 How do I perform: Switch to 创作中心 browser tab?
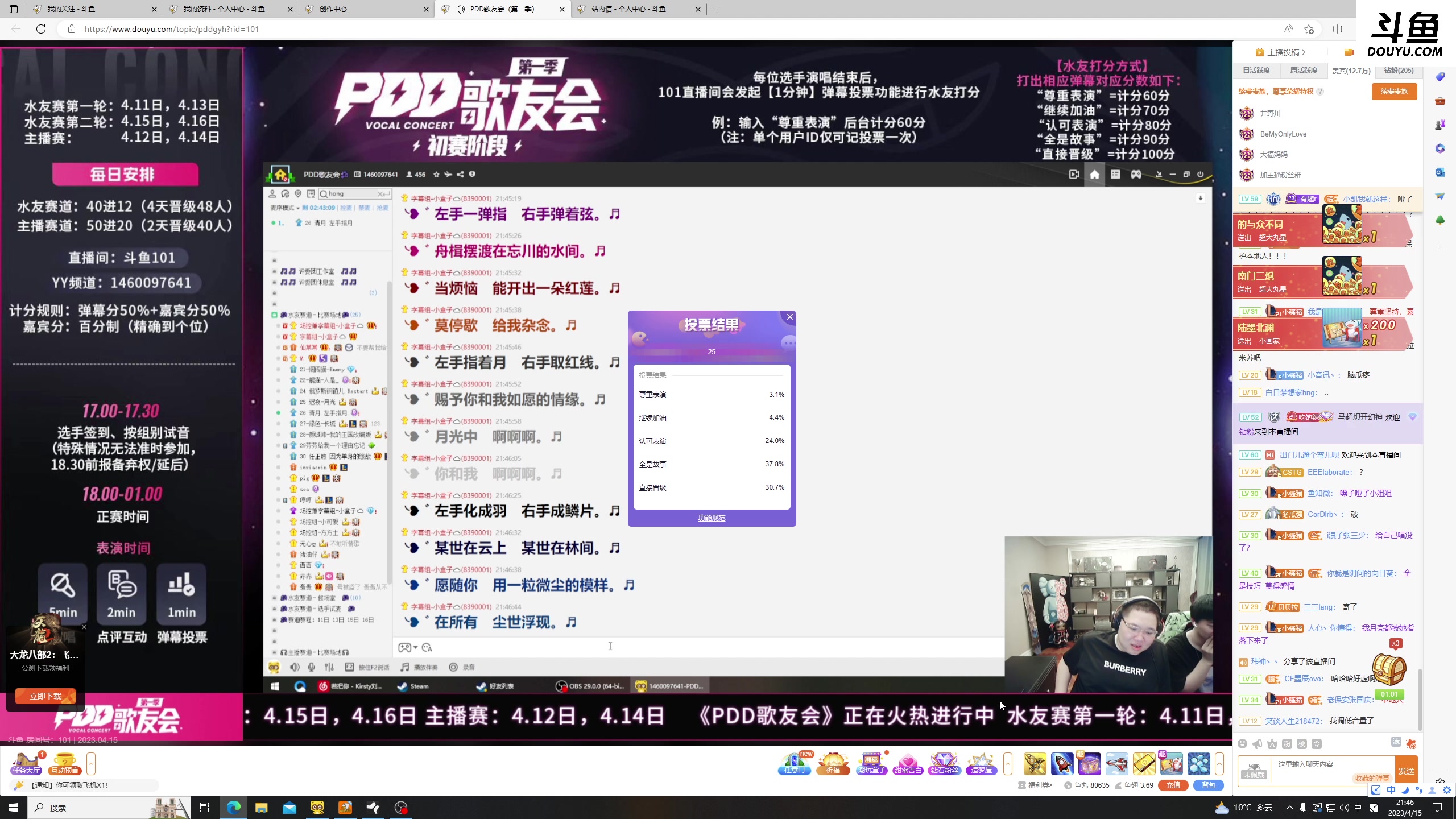click(367, 9)
